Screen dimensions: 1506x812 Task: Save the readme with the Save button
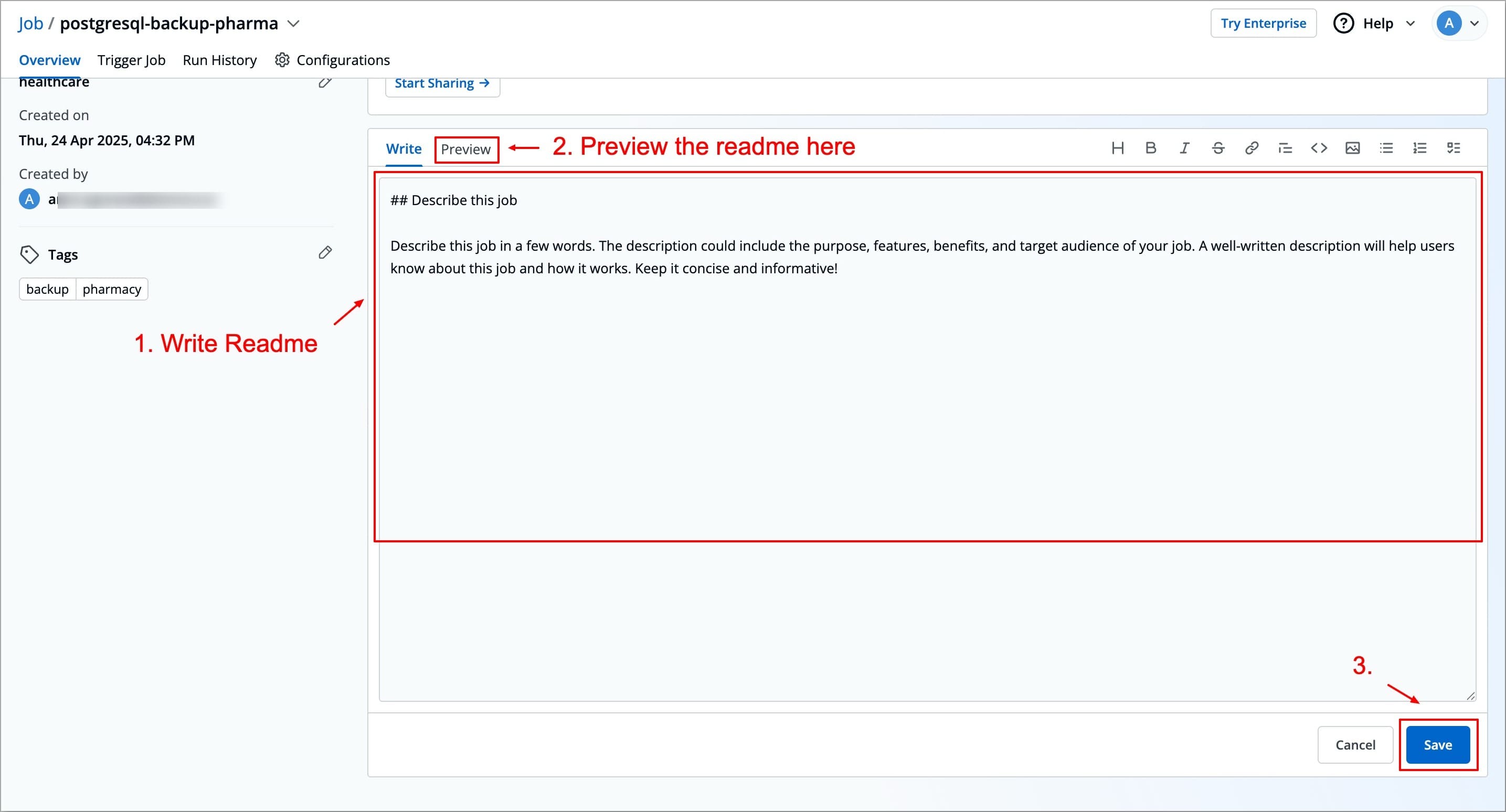point(1438,745)
